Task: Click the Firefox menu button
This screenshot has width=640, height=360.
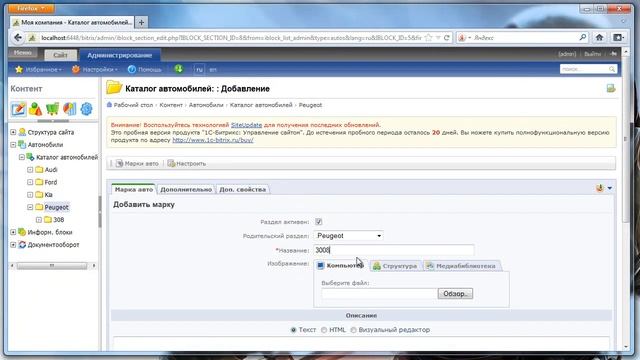Action: click(31, 8)
